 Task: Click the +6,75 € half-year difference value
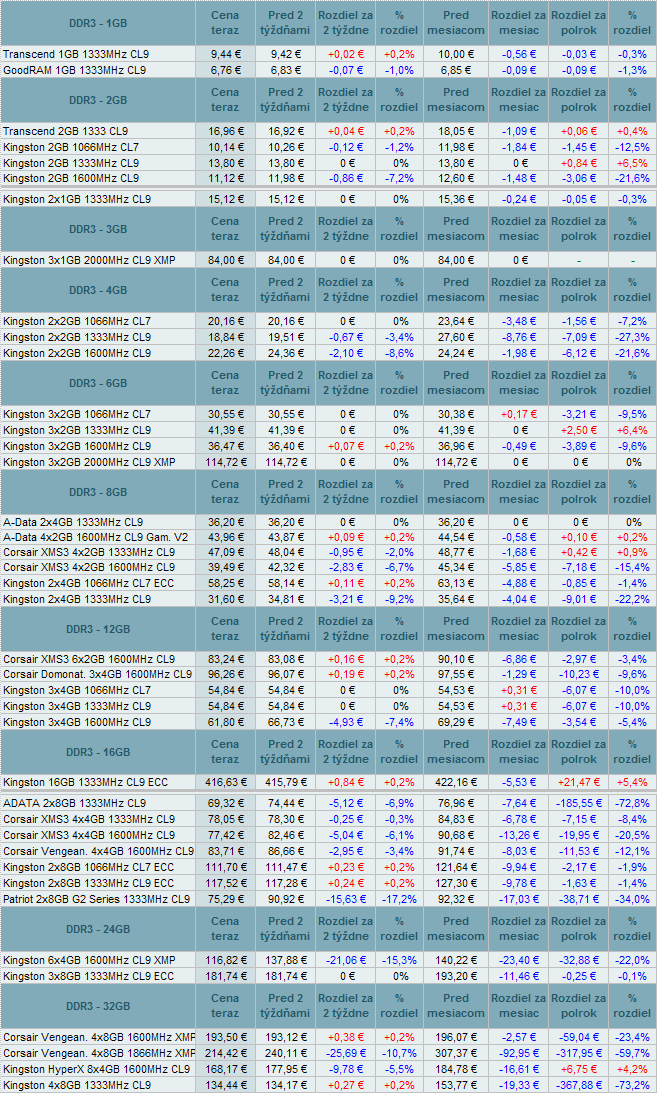click(x=578, y=1069)
